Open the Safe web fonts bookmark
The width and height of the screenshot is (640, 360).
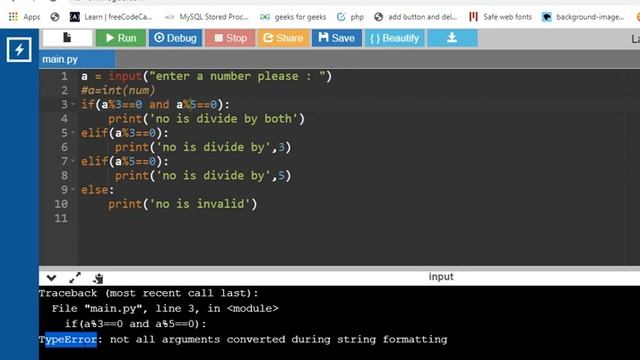(x=500, y=17)
